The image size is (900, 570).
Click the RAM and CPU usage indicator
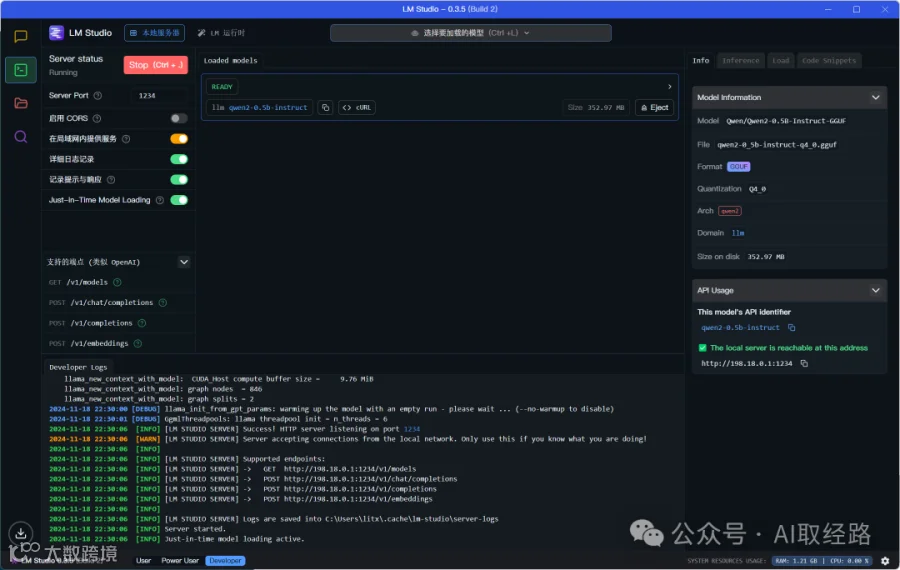pos(822,561)
